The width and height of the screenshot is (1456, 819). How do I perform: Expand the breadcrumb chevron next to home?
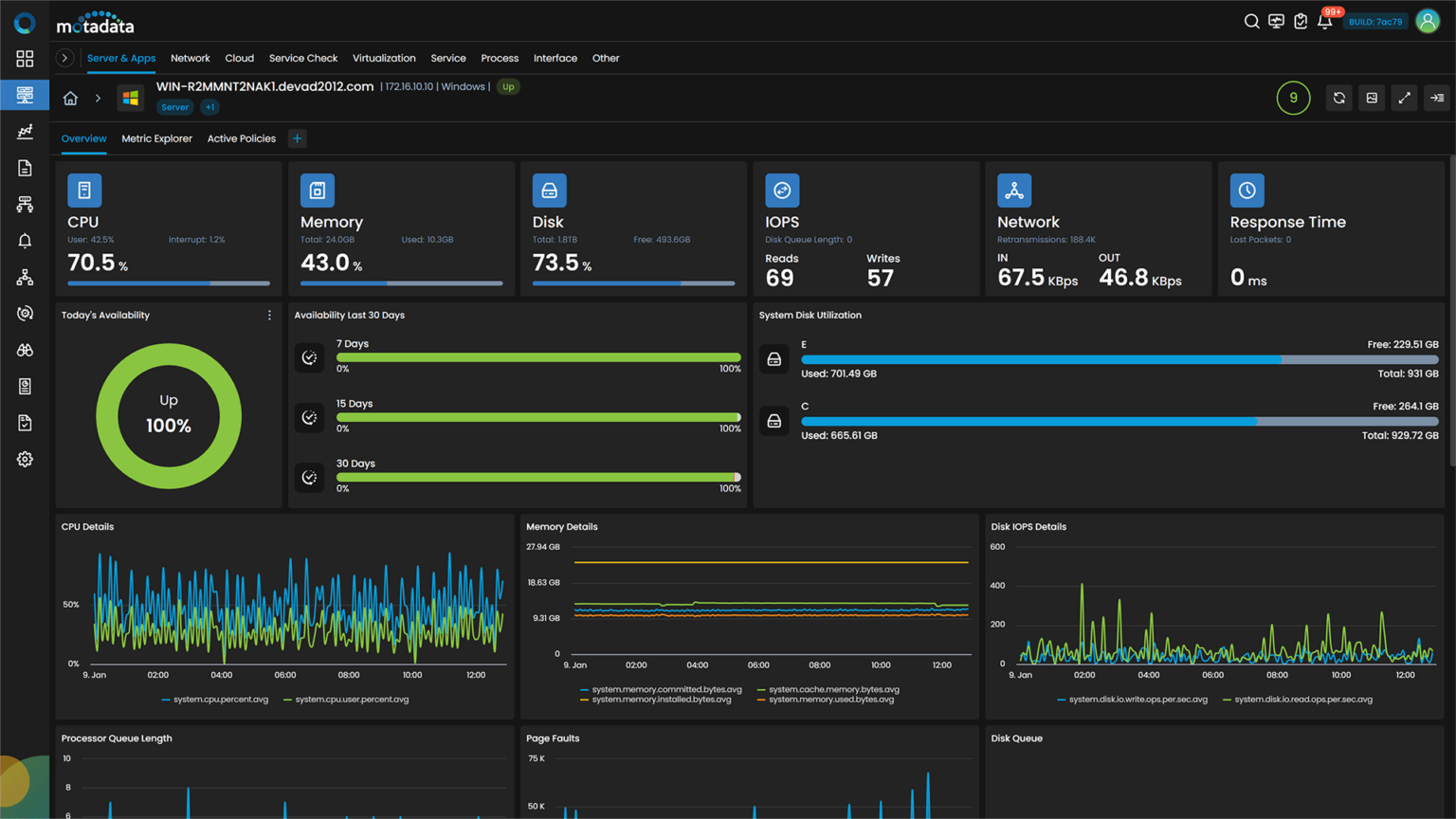(x=98, y=97)
